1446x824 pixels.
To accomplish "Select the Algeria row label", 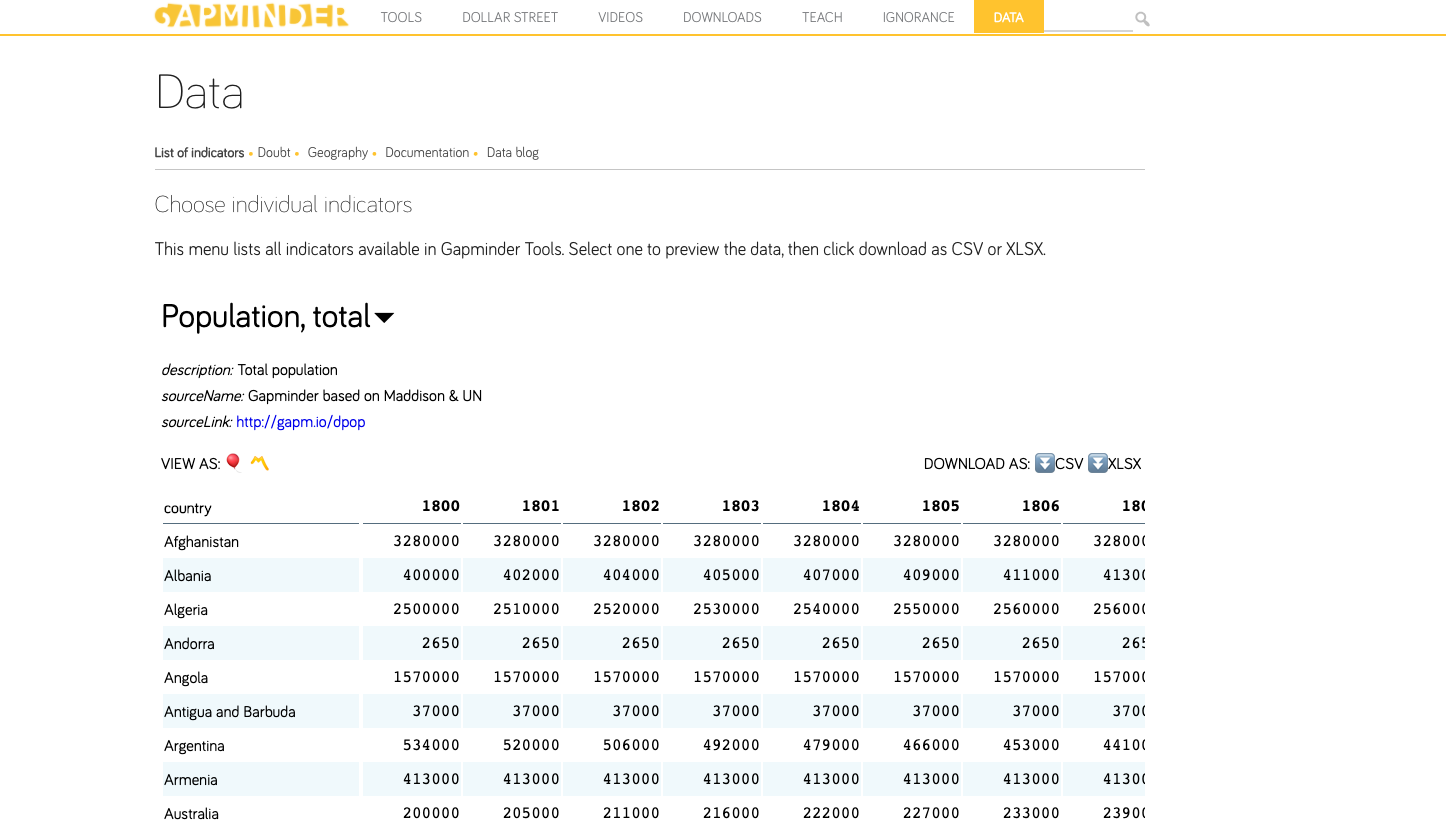I will point(186,610).
